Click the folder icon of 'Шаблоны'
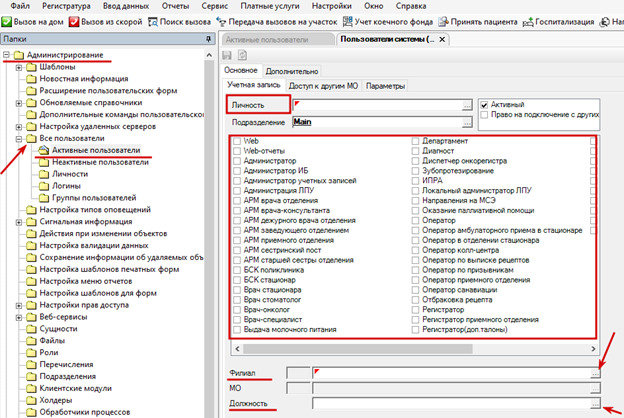This screenshot has width=624, height=418. click(x=31, y=67)
